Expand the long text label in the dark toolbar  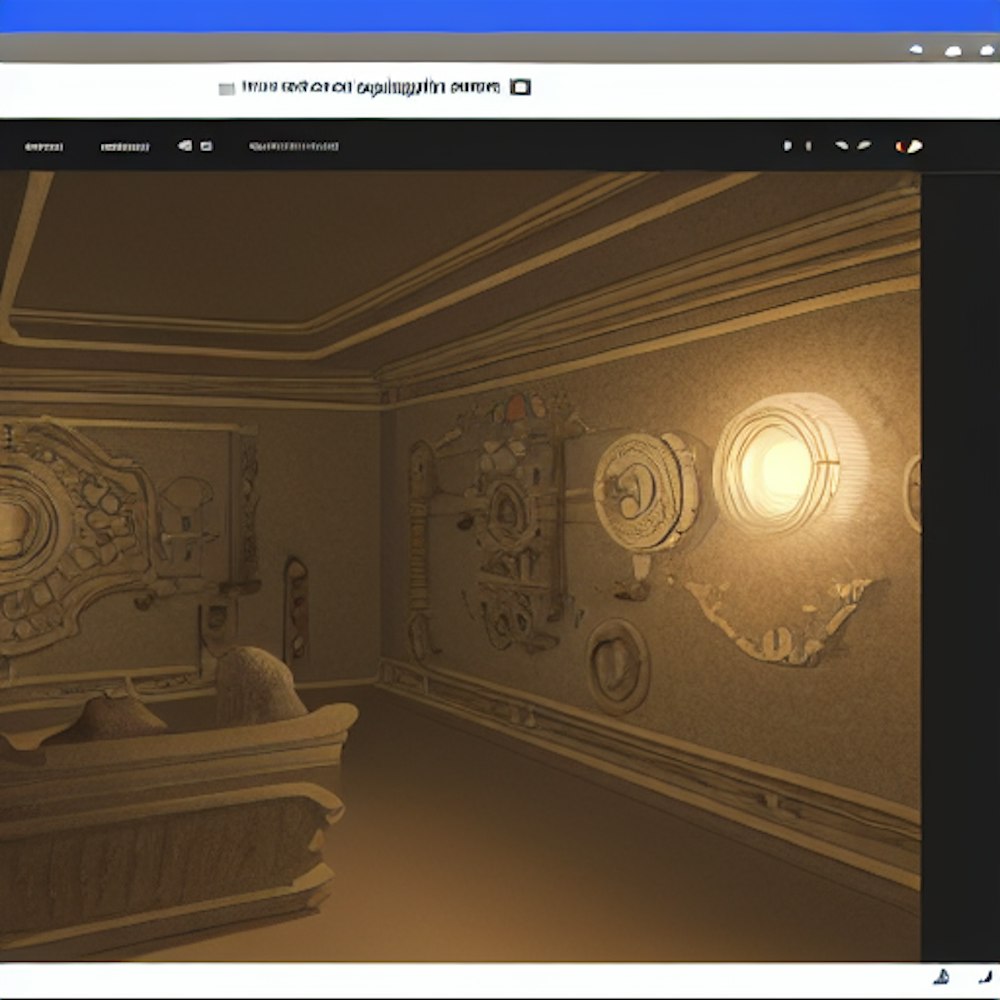pyautogui.click(x=293, y=147)
